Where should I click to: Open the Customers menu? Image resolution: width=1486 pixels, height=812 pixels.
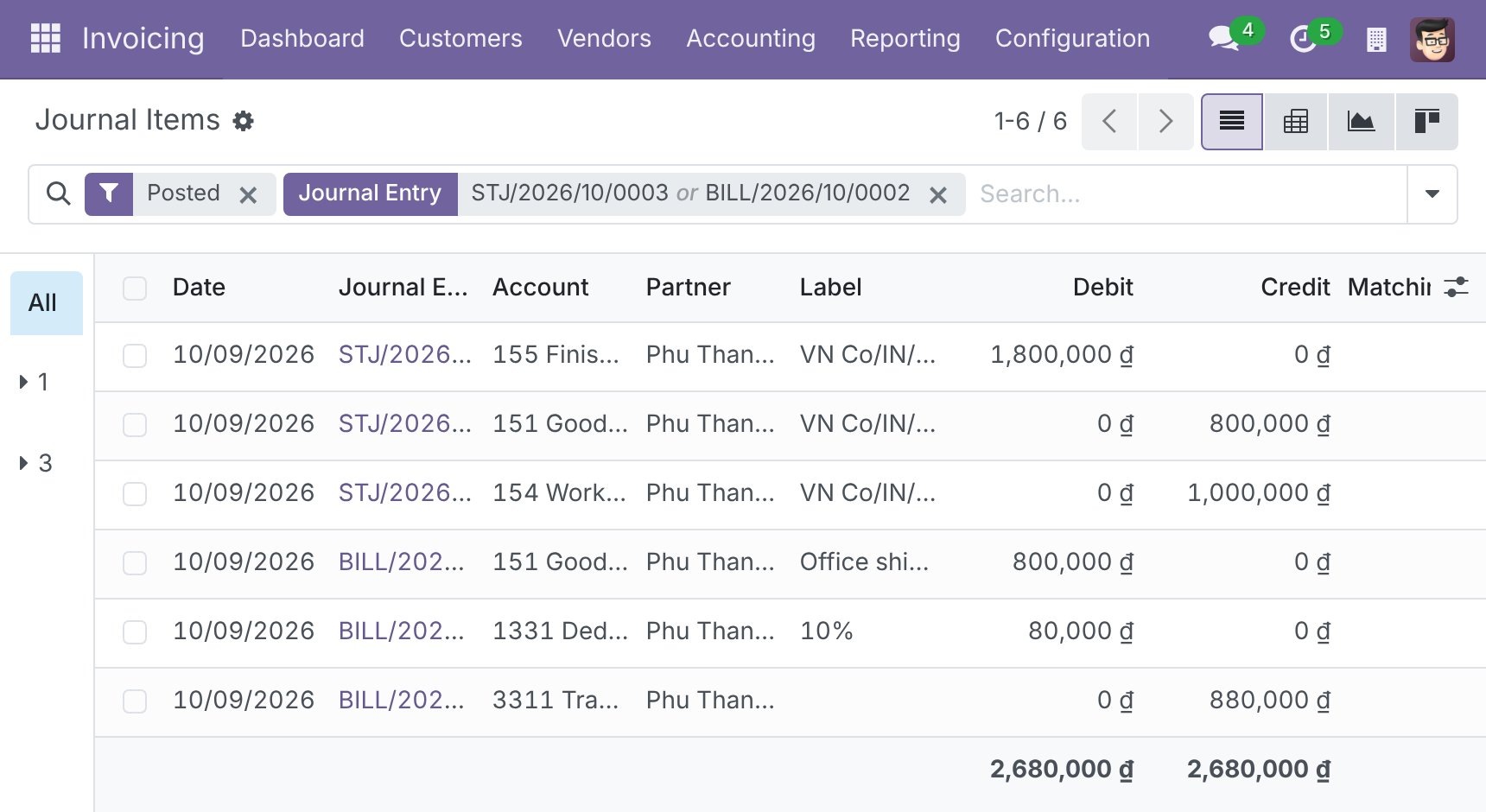click(460, 38)
